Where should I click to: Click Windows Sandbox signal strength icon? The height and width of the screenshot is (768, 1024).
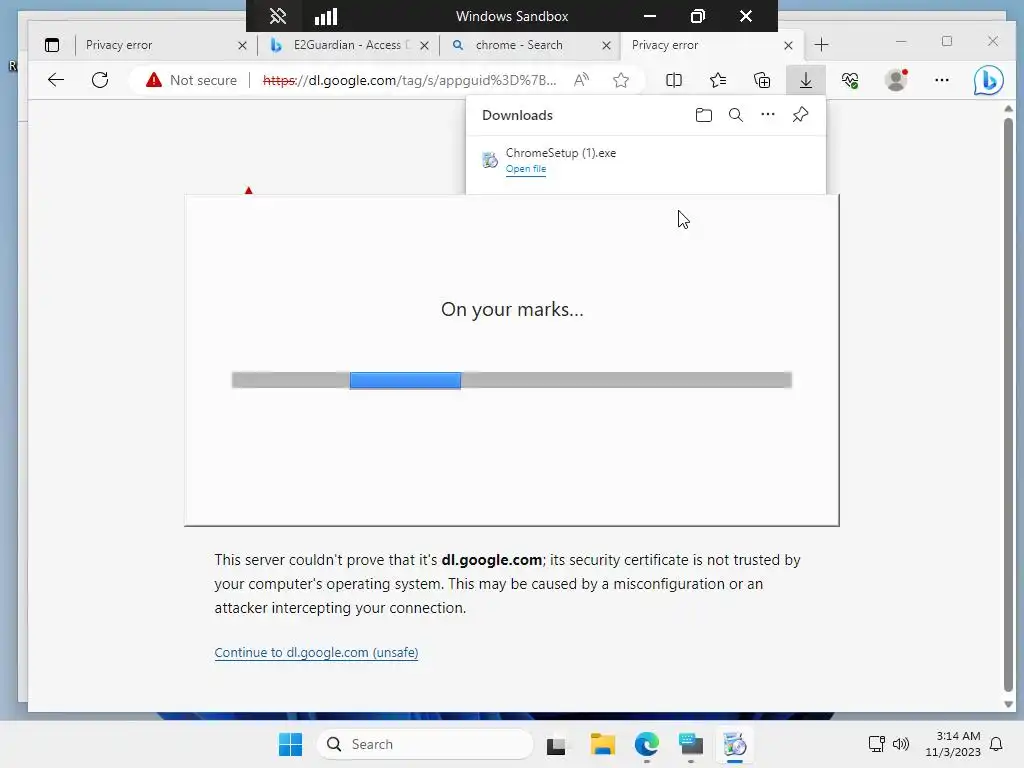tap(326, 16)
